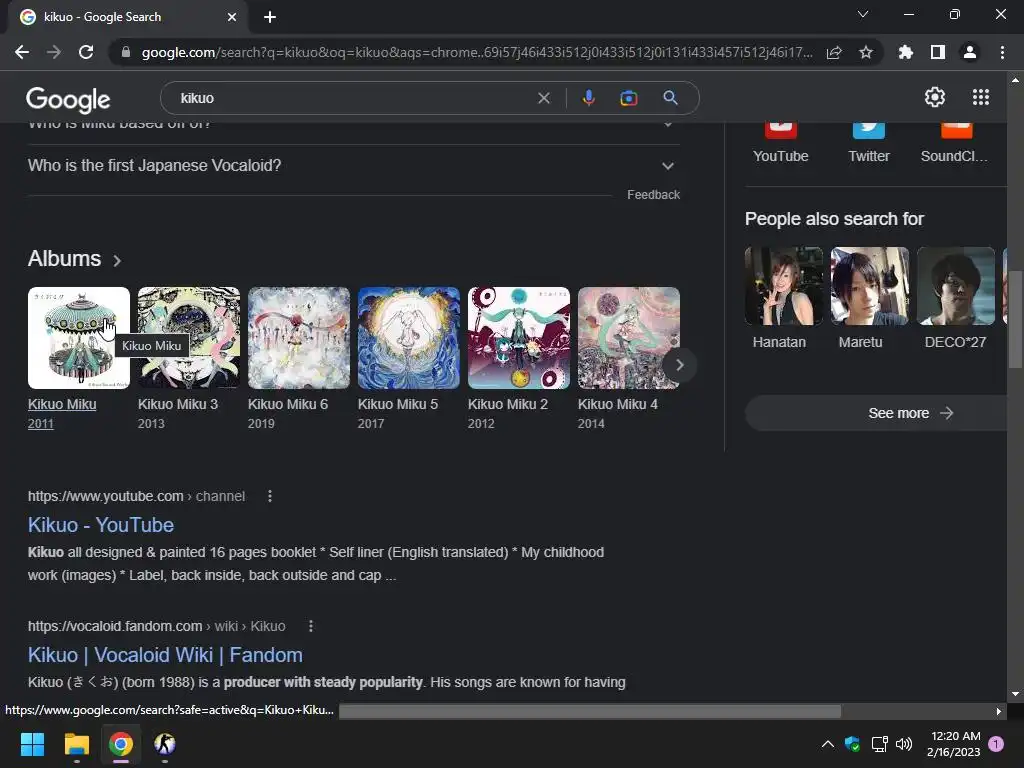Open options for the vocaloid.fandom.com result
1024x768 pixels.
[x=311, y=626]
